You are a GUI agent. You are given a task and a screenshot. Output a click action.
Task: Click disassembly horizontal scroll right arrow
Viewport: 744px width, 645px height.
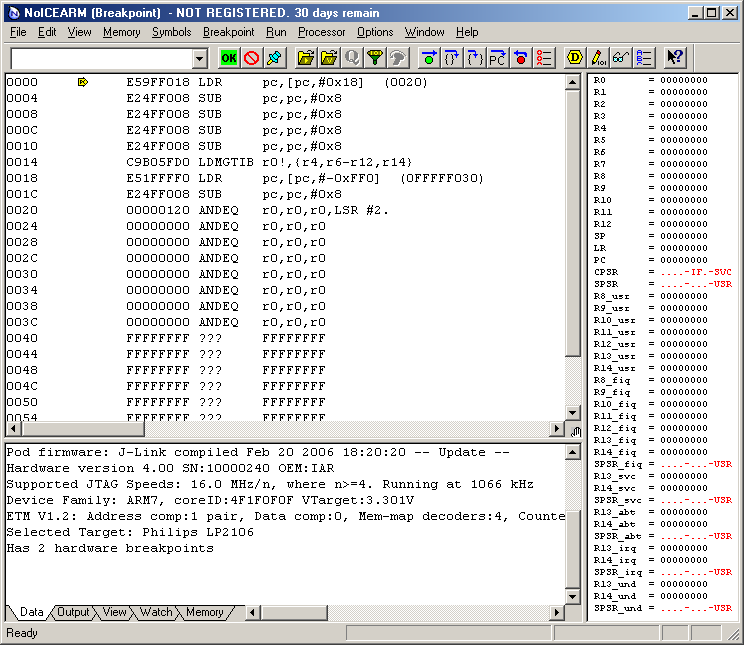click(x=557, y=429)
